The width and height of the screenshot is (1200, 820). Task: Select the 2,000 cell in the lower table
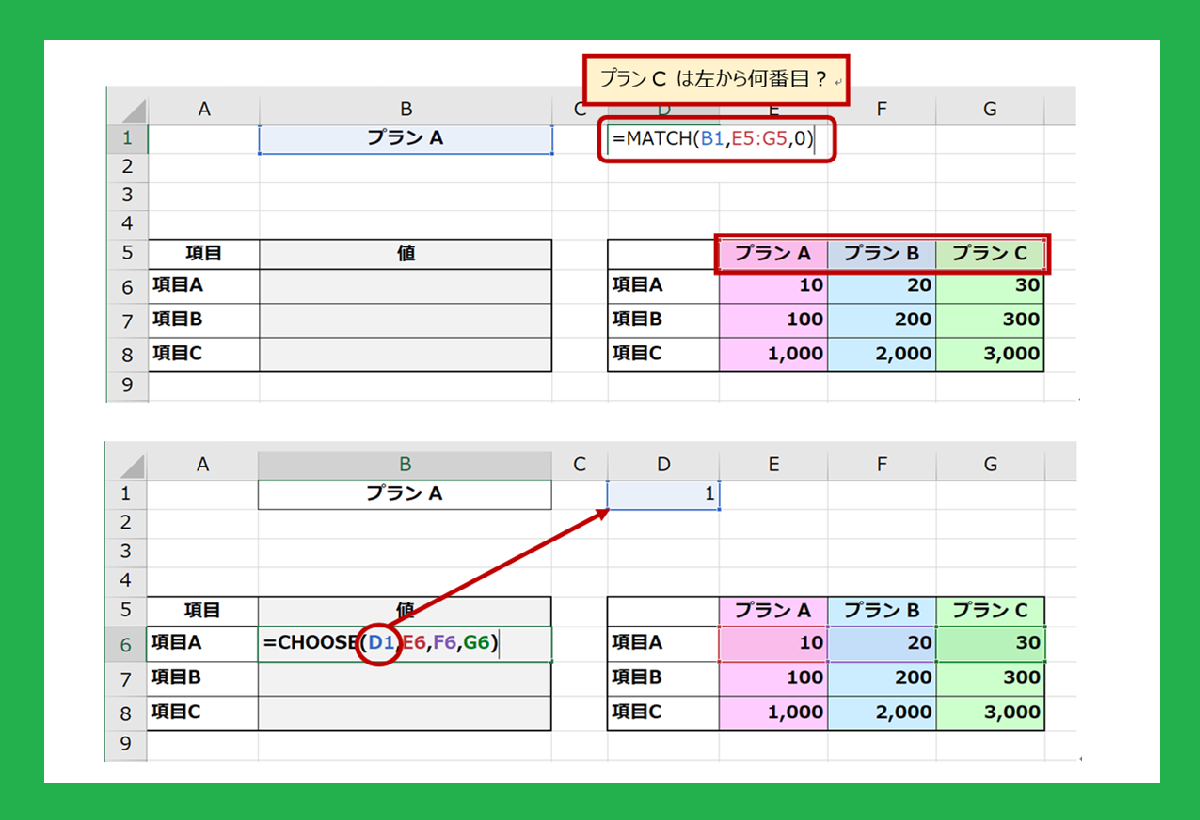click(881, 713)
